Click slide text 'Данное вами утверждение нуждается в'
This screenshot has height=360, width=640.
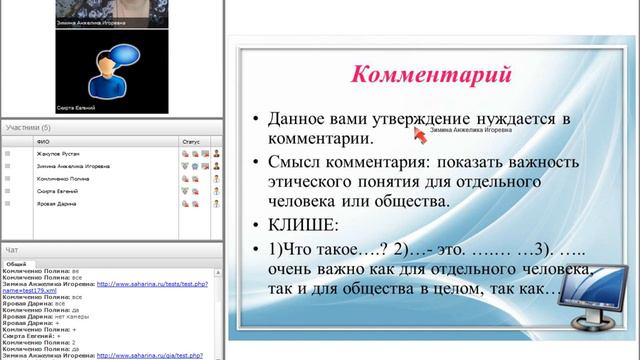pos(419,119)
